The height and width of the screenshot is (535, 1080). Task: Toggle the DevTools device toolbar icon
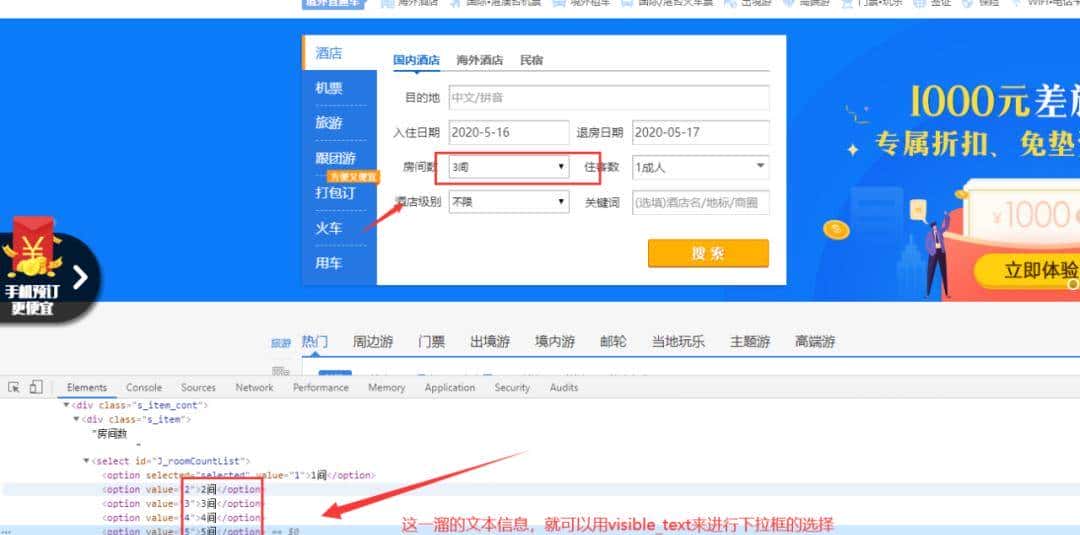(x=36, y=387)
